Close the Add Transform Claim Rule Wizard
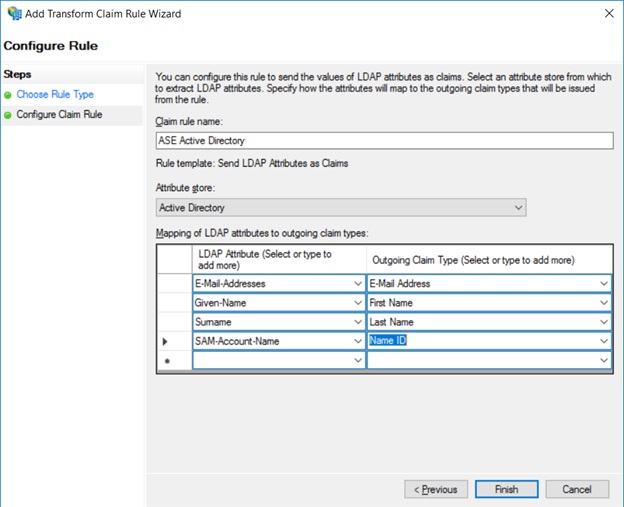The width and height of the screenshot is (624, 507). pyautogui.click(x=609, y=14)
